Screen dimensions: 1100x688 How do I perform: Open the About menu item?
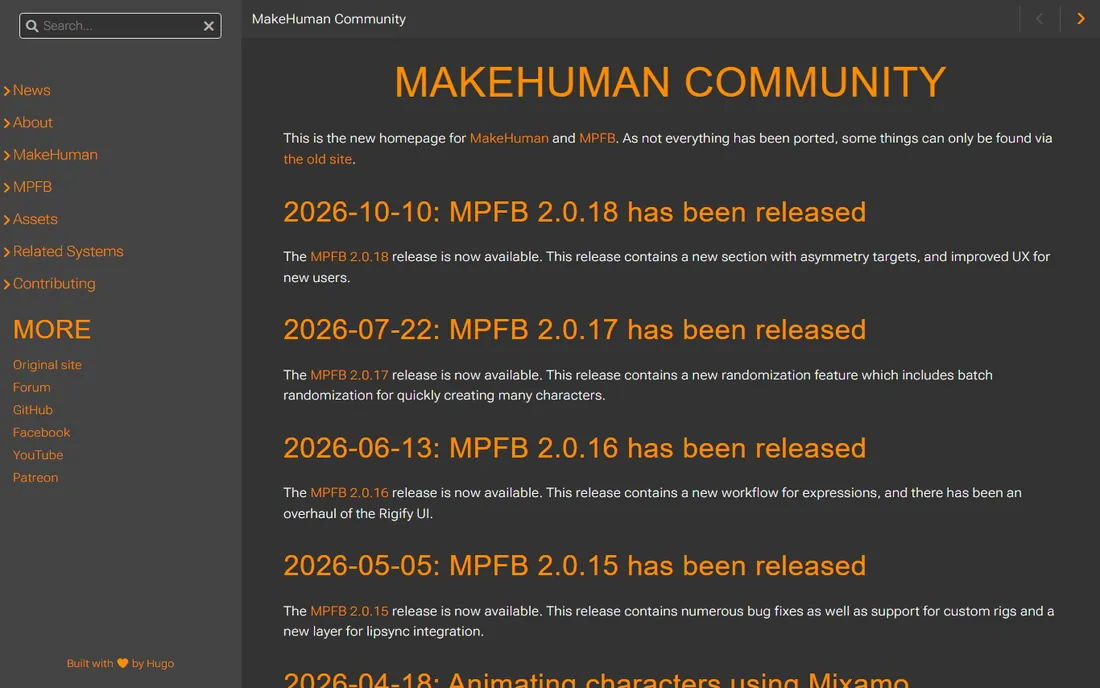click(32, 123)
